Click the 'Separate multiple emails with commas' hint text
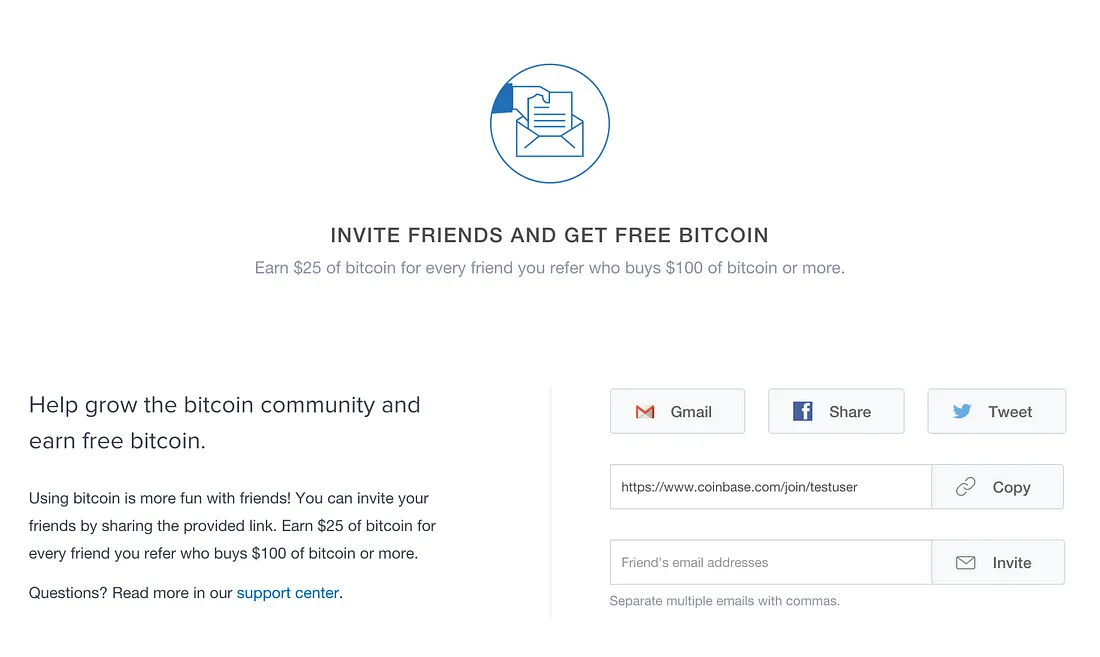This screenshot has height=657, width=1100. (723, 601)
